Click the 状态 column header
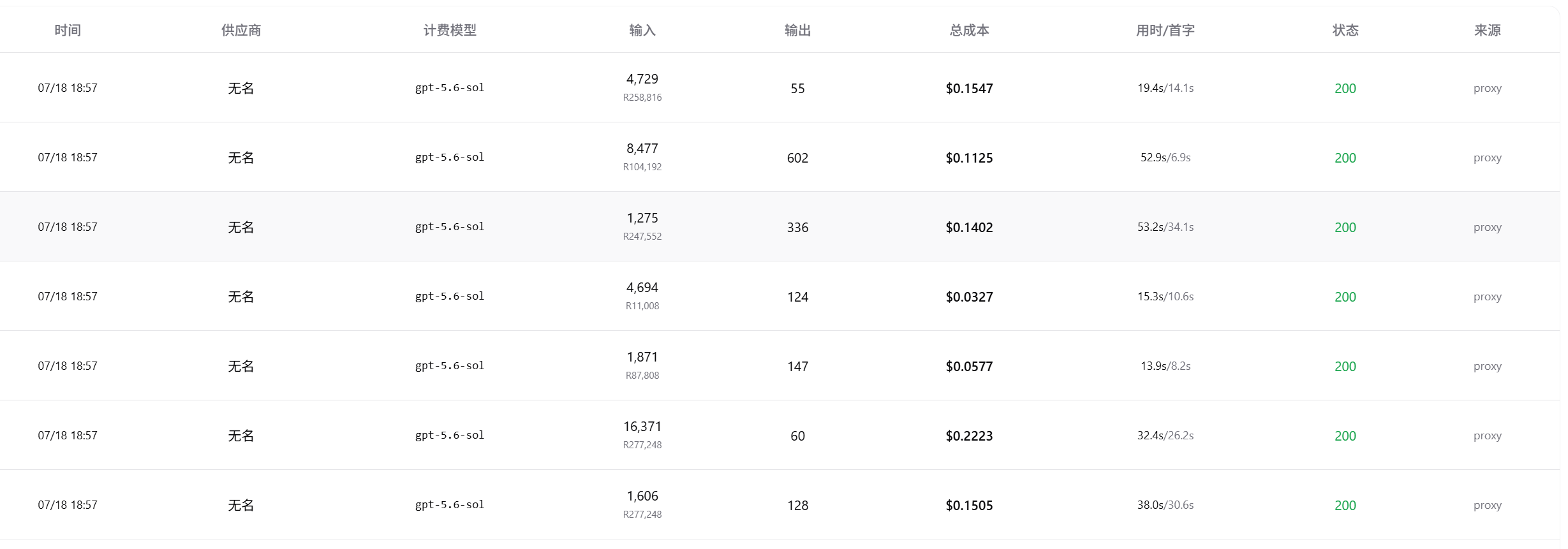This screenshot has height=549, width=1568. tap(1345, 30)
